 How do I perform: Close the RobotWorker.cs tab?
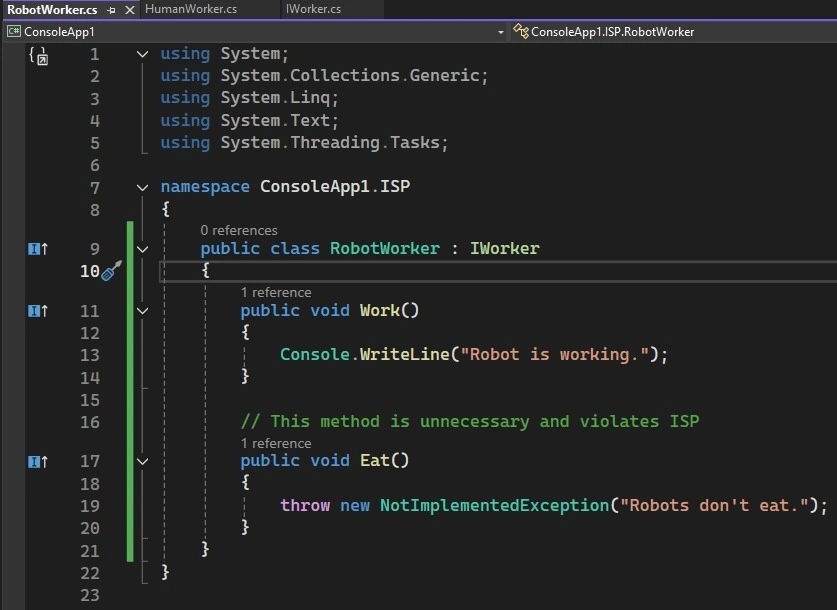130,10
